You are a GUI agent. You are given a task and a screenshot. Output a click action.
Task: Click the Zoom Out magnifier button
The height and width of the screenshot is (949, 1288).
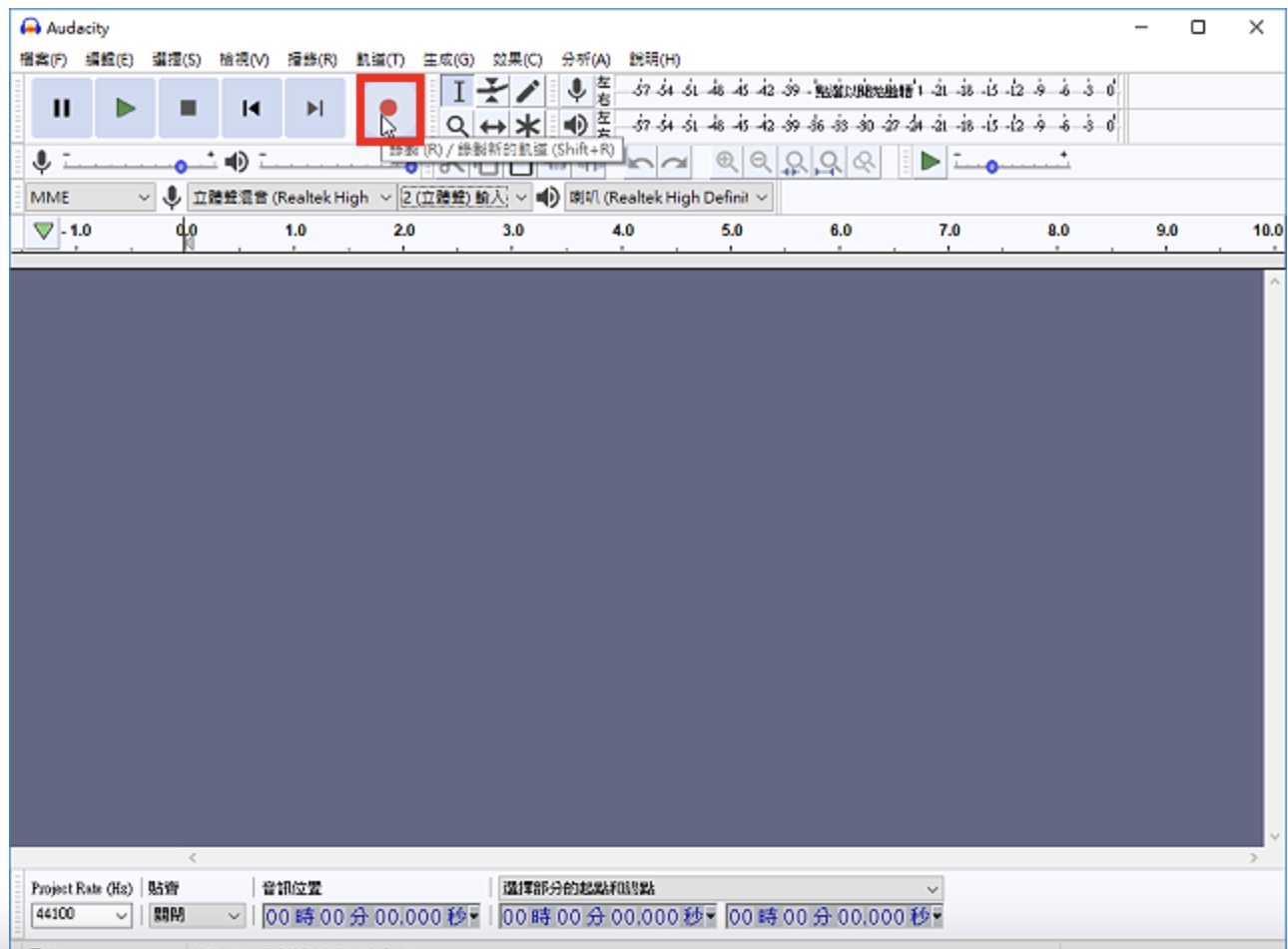(x=761, y=162)
